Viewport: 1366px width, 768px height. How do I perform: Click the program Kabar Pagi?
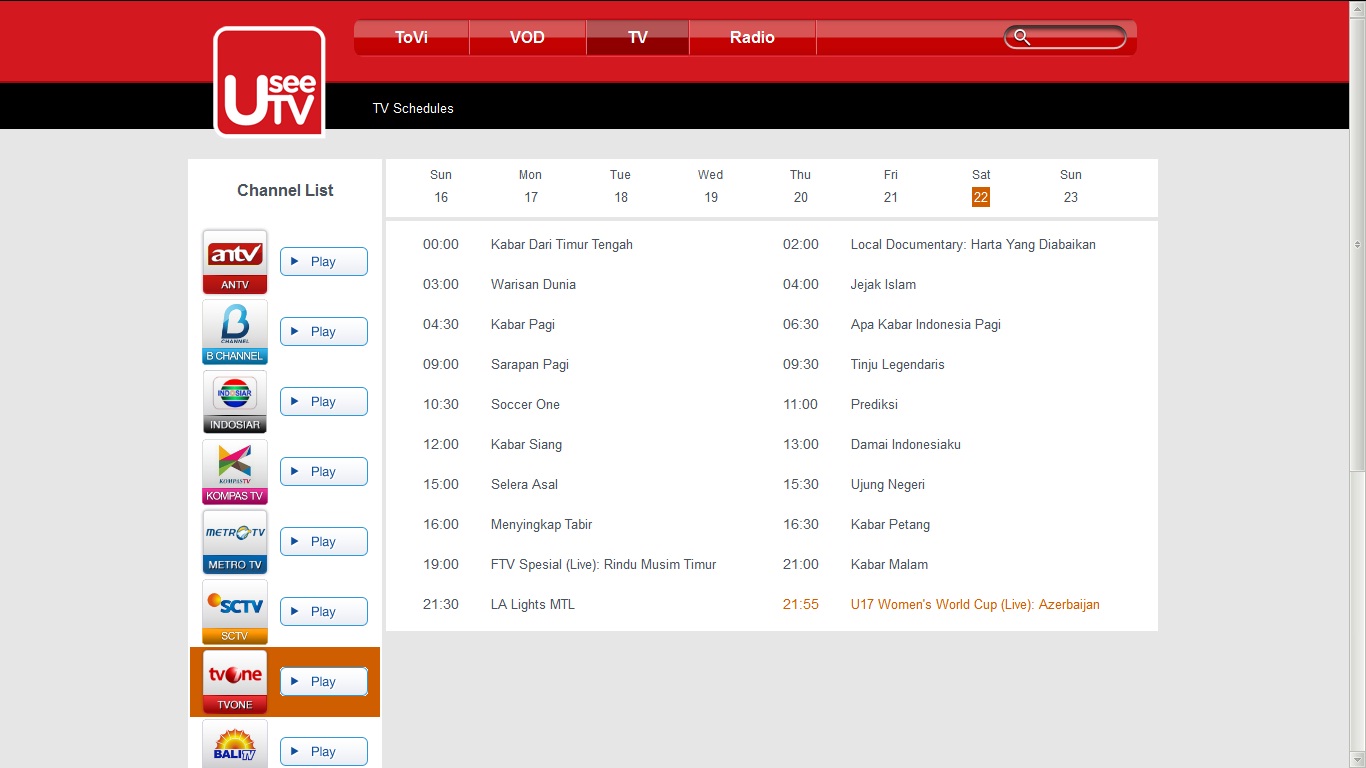[523, 324]
